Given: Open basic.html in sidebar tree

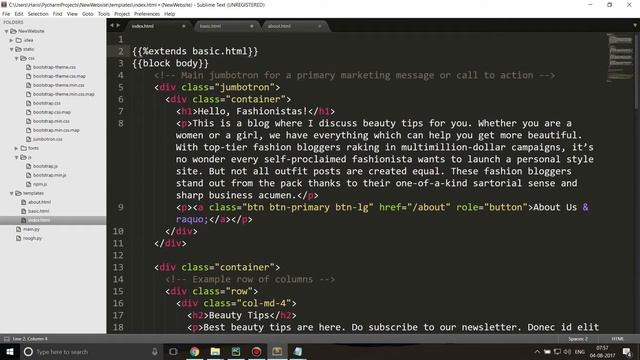Looking at the screenshot, I should (38, 211).
